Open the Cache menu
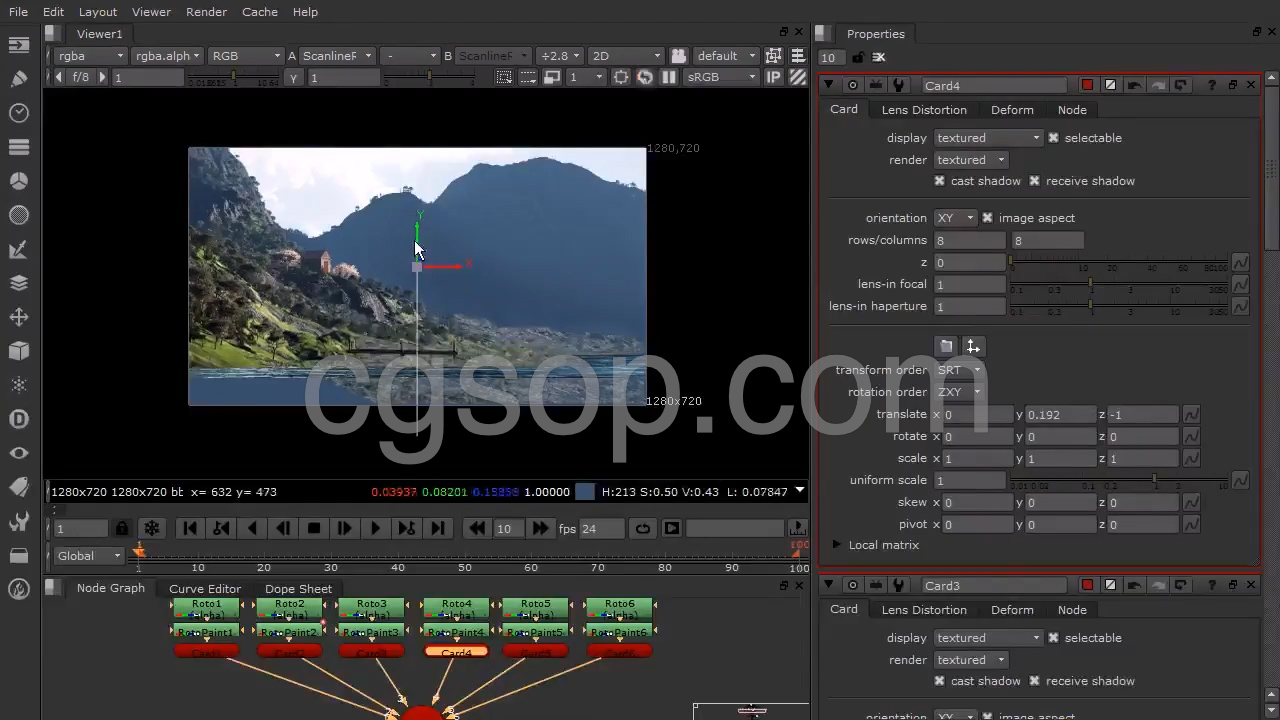Viewport: 1280px width, 720px height. tap(260, 12)
